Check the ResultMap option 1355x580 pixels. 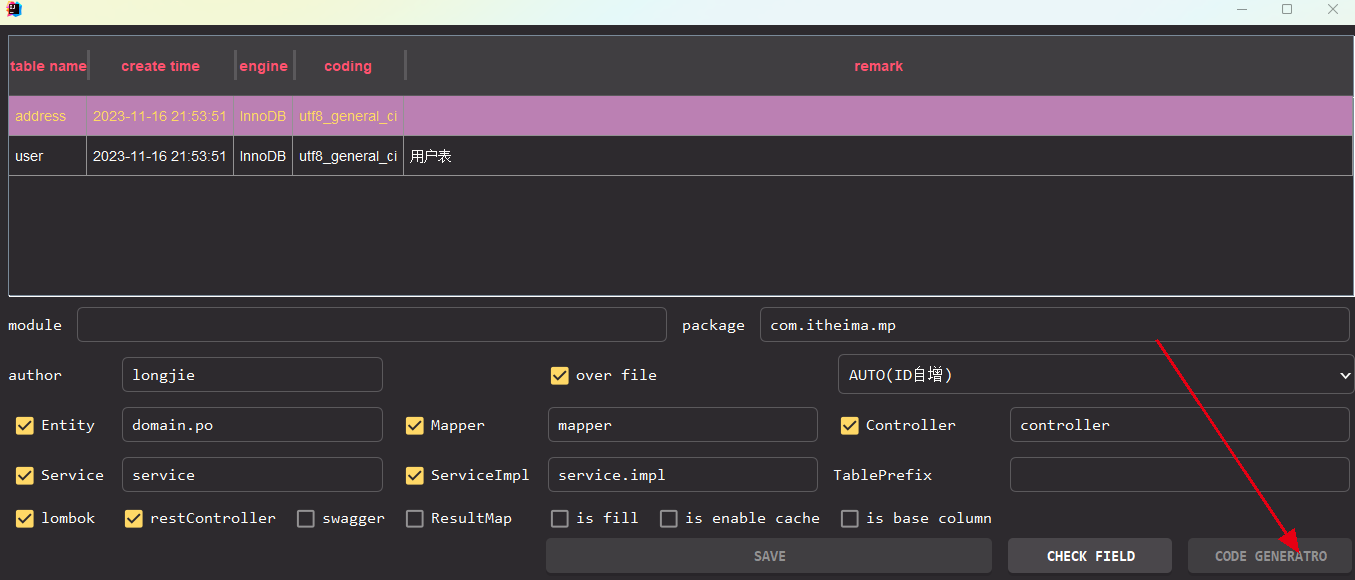415,519
